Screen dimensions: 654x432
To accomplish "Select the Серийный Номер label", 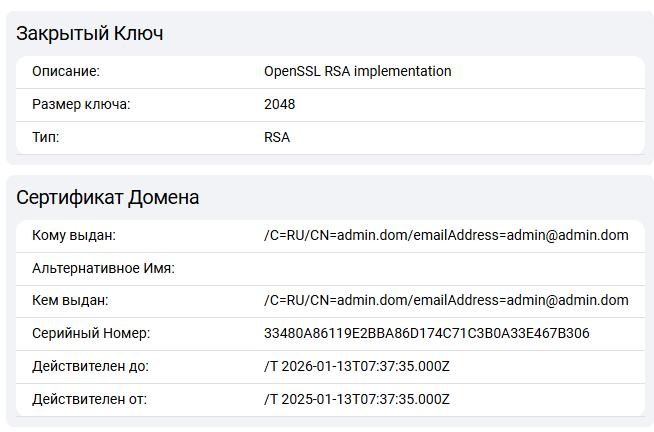I will pyautogui.click(x=91, y=334).
